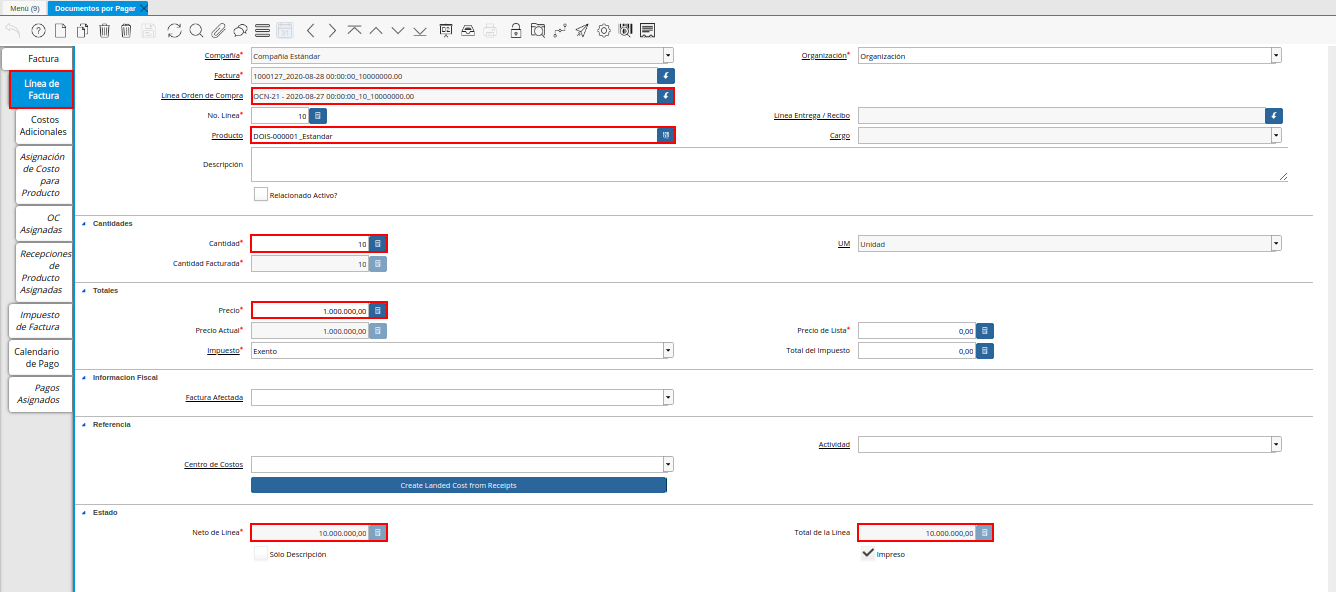Click the padlock icon in toolbar
The width and height of the screenshot is (1336, 592).
click(x=516, y=30)
